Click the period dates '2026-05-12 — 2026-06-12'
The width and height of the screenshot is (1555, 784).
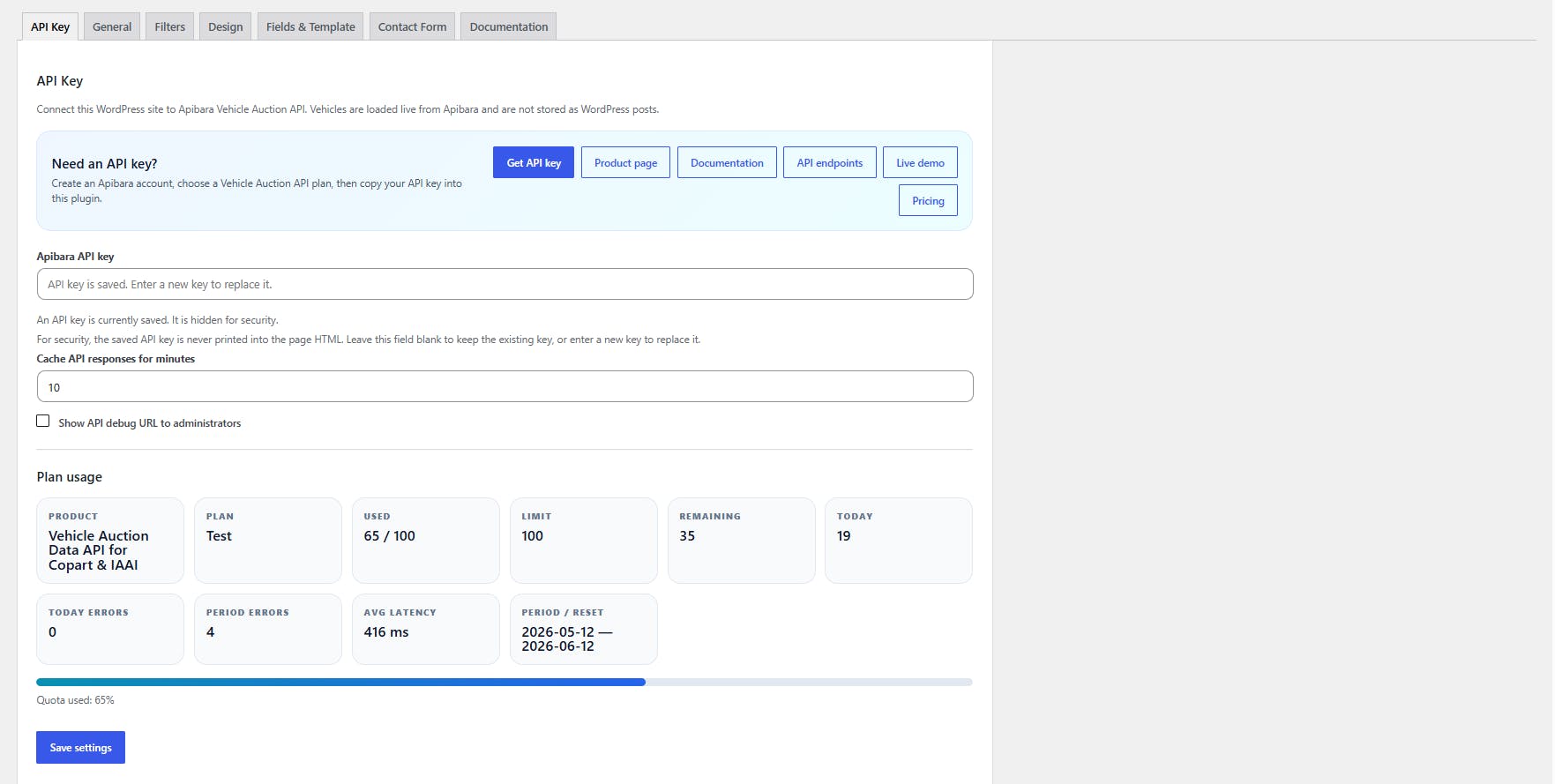click(x=567, y=639)
